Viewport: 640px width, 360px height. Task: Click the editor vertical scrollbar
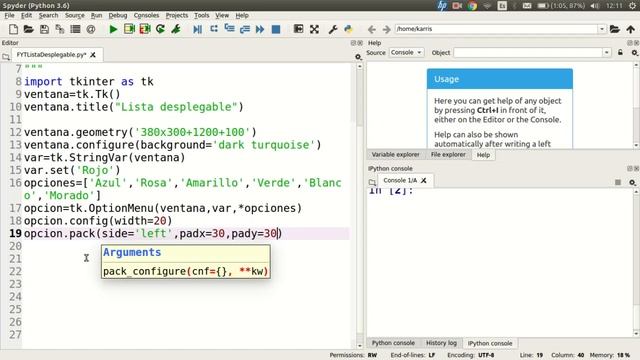click(360, 206)
